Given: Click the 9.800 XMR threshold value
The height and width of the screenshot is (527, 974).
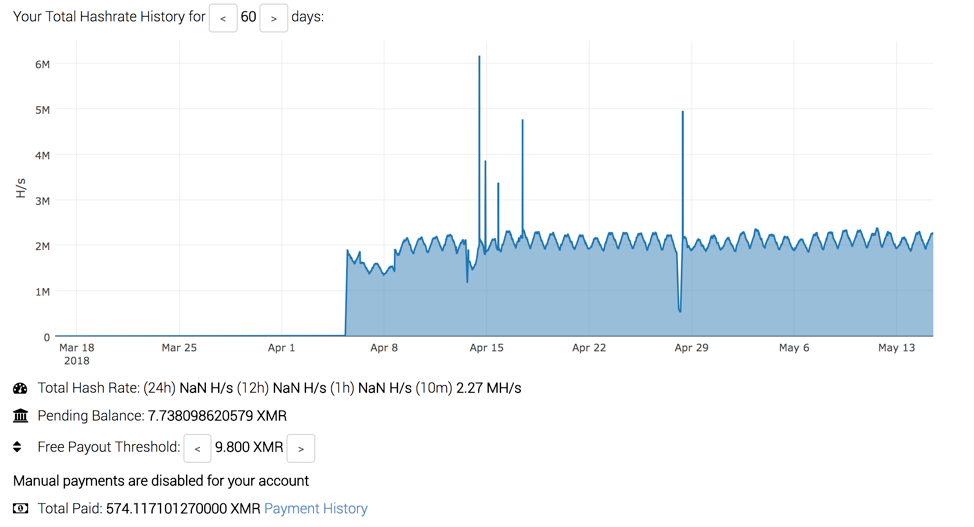Looking at the screenshot, I should (249, 448).
